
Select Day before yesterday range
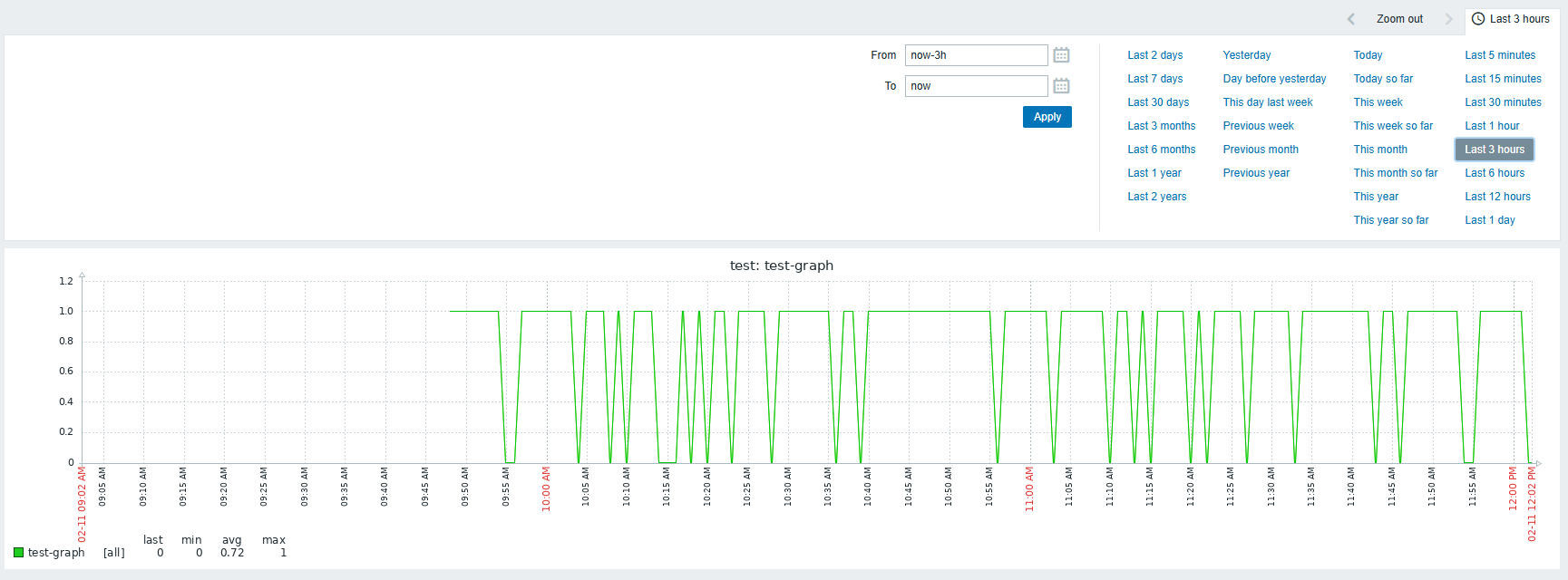(1273, 79)
